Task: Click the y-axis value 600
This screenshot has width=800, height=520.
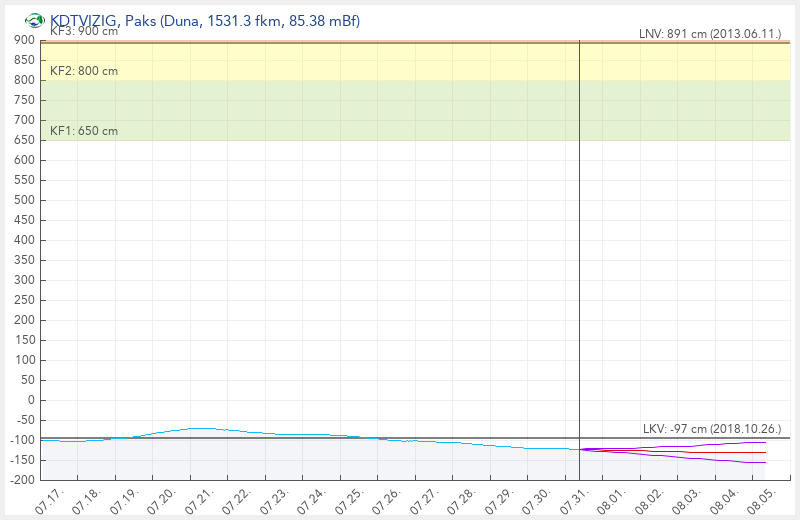Action: 24,160
